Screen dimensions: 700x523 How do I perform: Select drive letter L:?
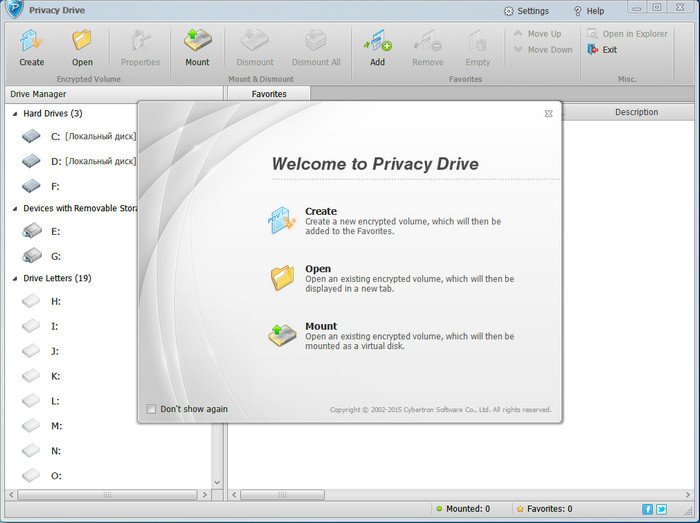point(40,401)
